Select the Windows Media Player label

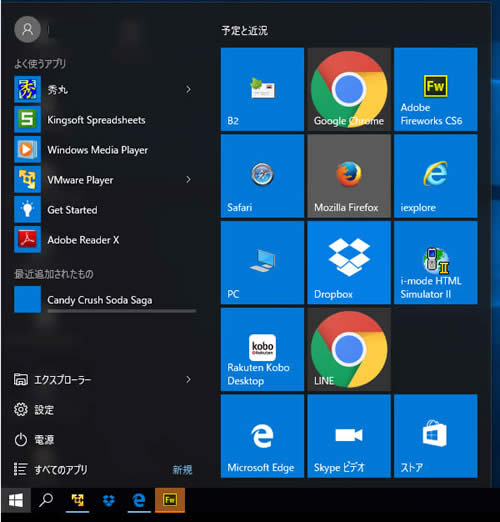tap(97, 150)
